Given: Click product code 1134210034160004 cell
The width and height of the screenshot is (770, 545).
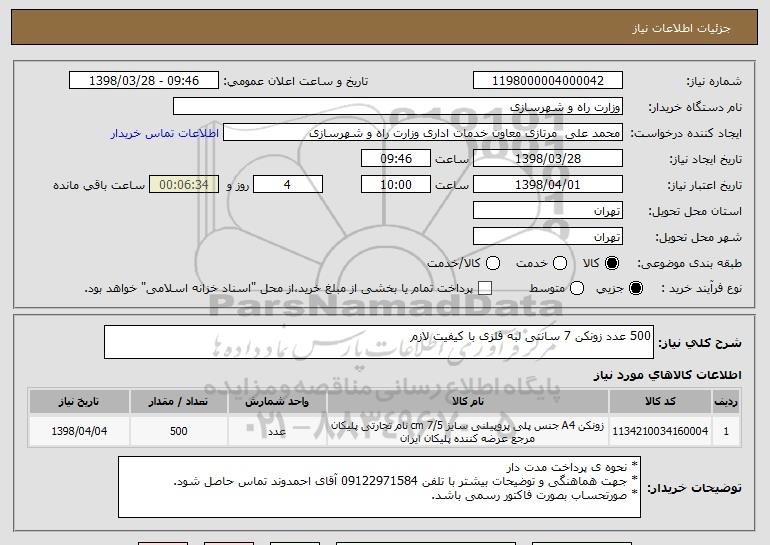Looking at the screenshot, I should (x=660, y=431).
